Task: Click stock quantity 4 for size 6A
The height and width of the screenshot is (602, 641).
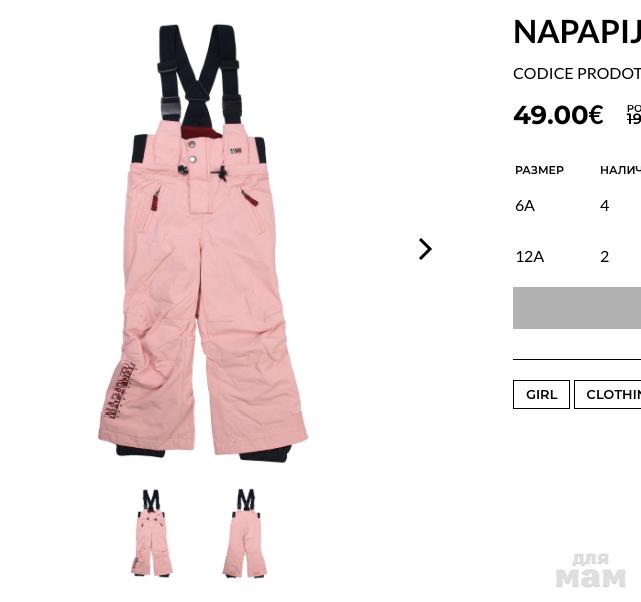Action: [x=605, y=206]
